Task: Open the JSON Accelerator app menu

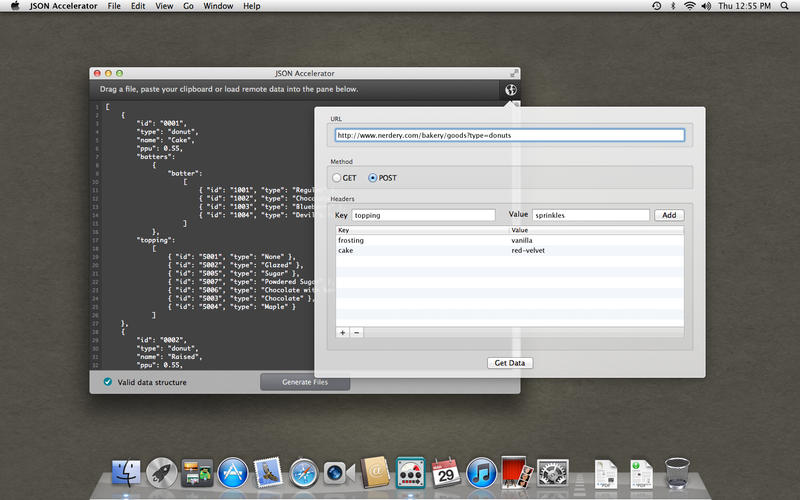Action: pos(63,6)
